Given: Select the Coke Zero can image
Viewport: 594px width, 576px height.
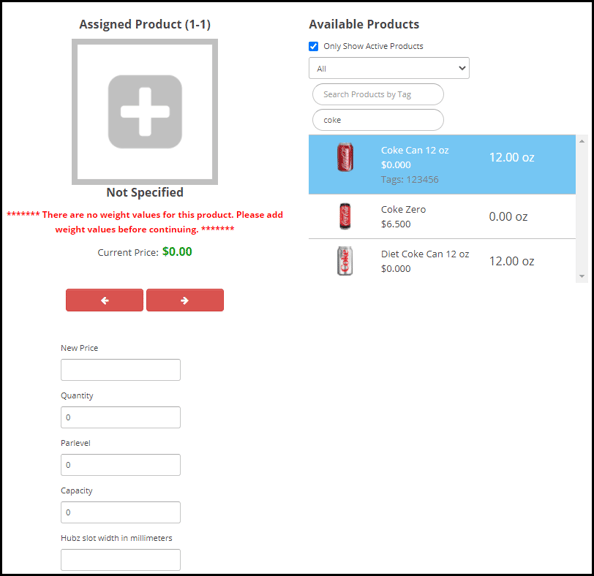Looking at the screenshot, I should pos(345,216).
